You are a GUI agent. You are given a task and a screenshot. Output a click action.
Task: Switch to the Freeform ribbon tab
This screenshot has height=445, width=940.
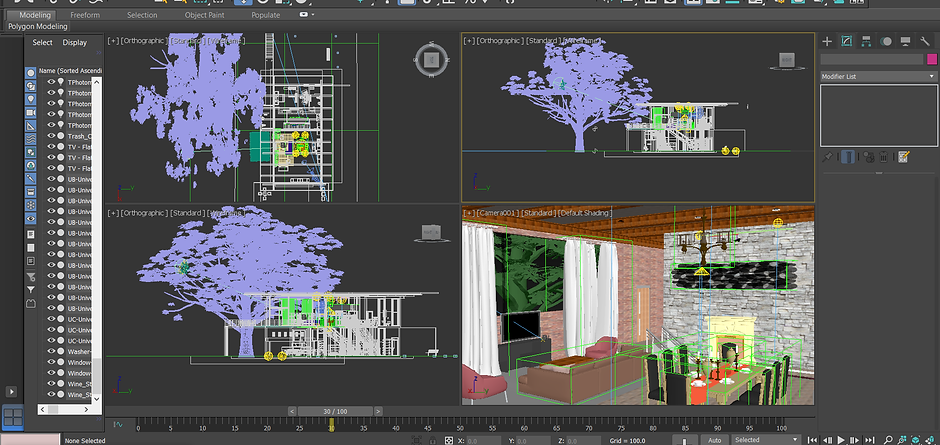click(x=85, y=15)
